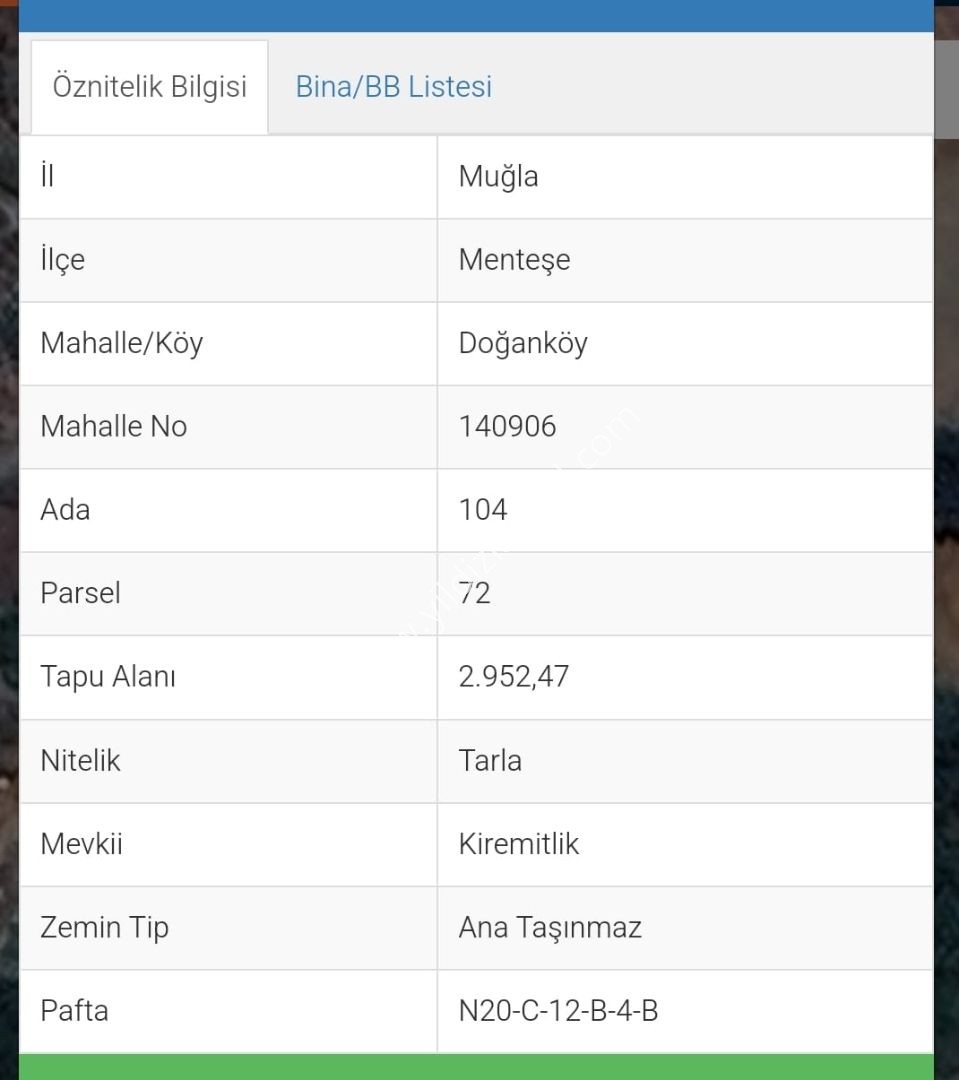This screenshot has height=1080, width=959.
Task: Click the Menteşe district value
Action: pos(514,260)
